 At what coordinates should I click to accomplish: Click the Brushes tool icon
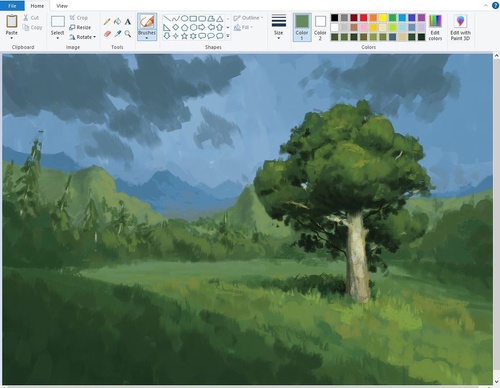coord(147,22)
